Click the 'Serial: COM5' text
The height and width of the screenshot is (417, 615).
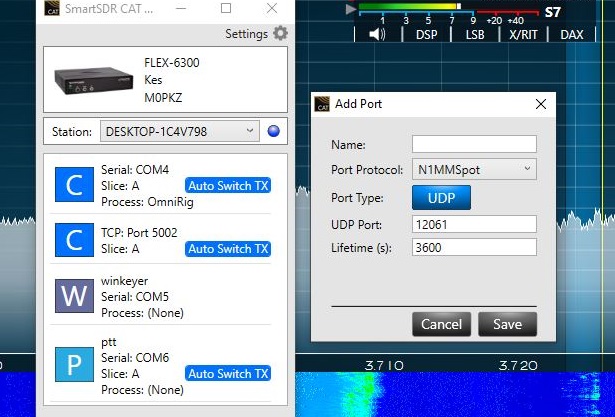(x=135, y=297)
